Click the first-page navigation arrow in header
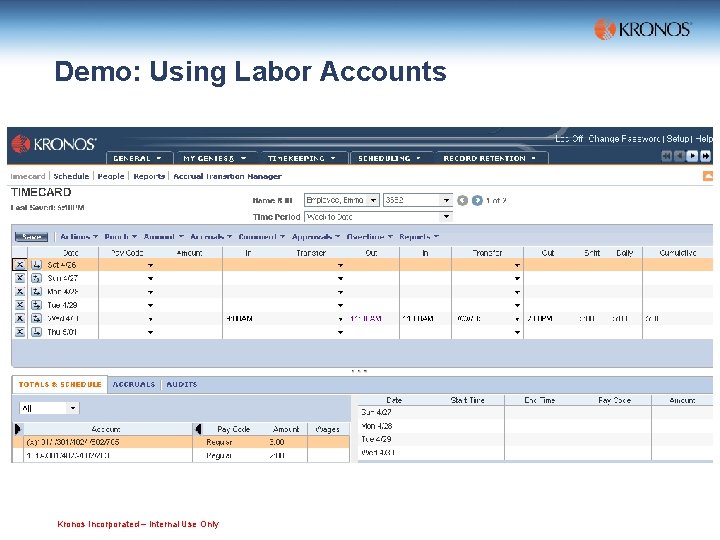 click(x=666, y=156)
